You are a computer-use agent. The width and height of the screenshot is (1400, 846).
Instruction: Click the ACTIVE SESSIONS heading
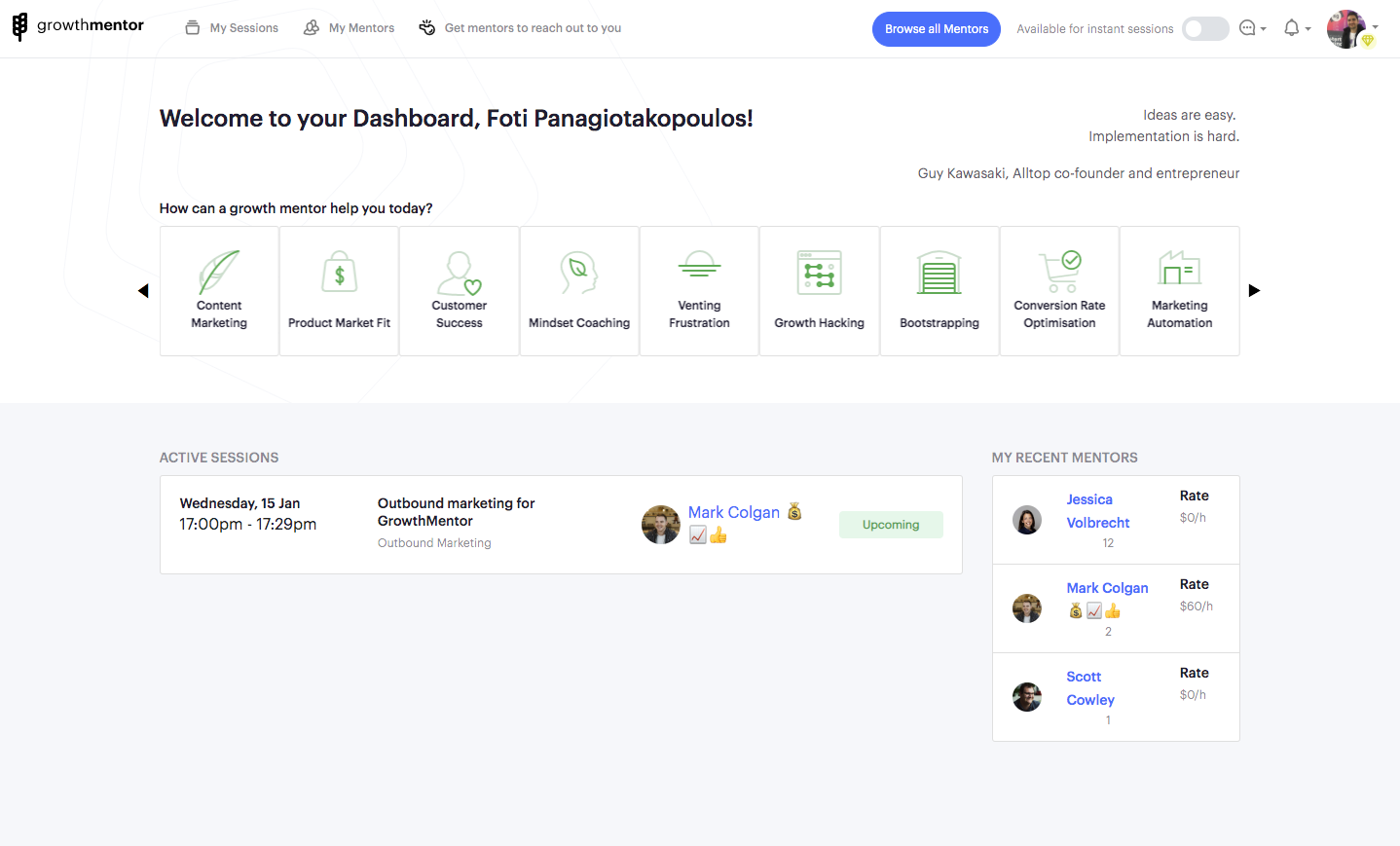[x=219, y=458]
